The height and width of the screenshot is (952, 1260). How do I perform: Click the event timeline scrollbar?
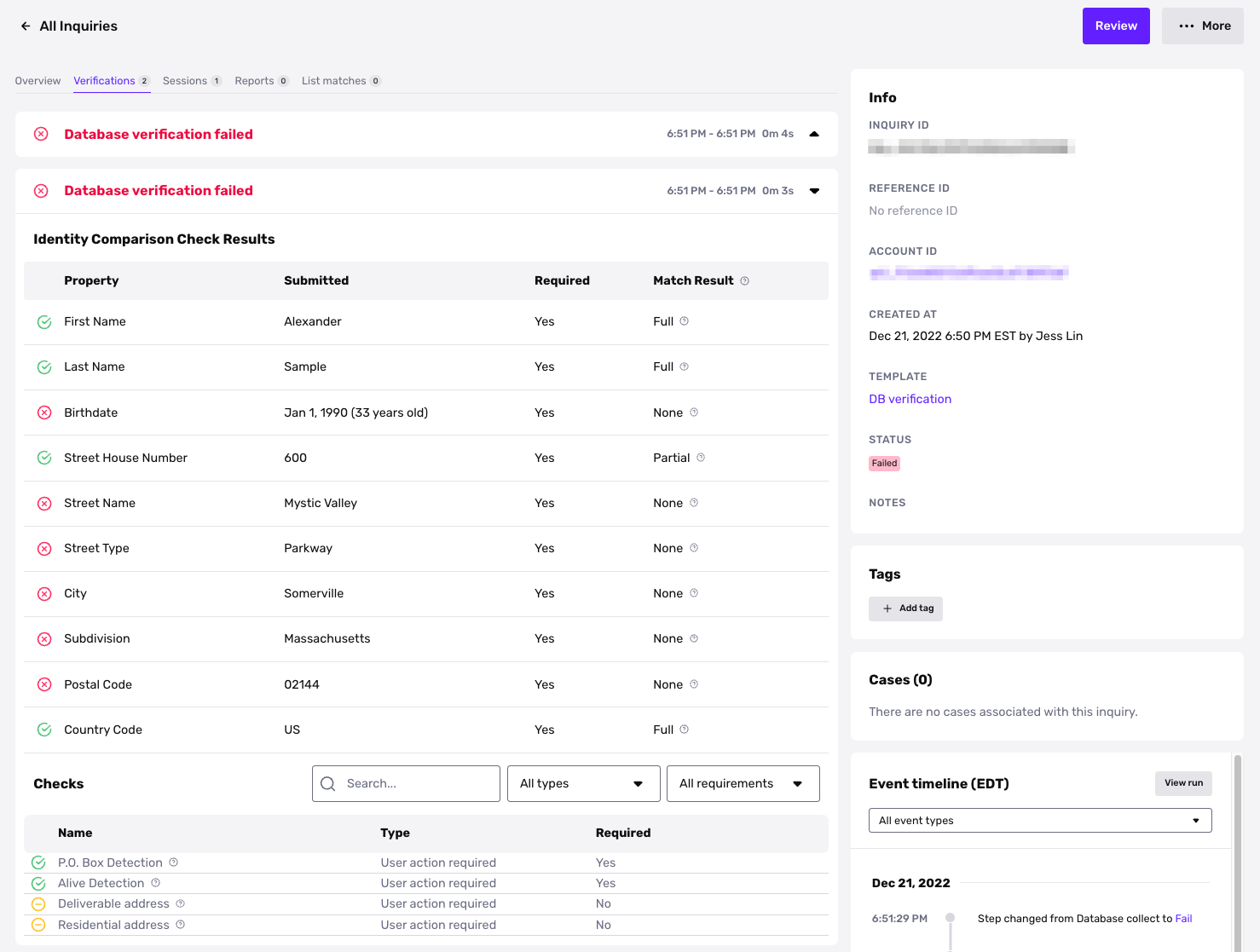point(1238,852)
